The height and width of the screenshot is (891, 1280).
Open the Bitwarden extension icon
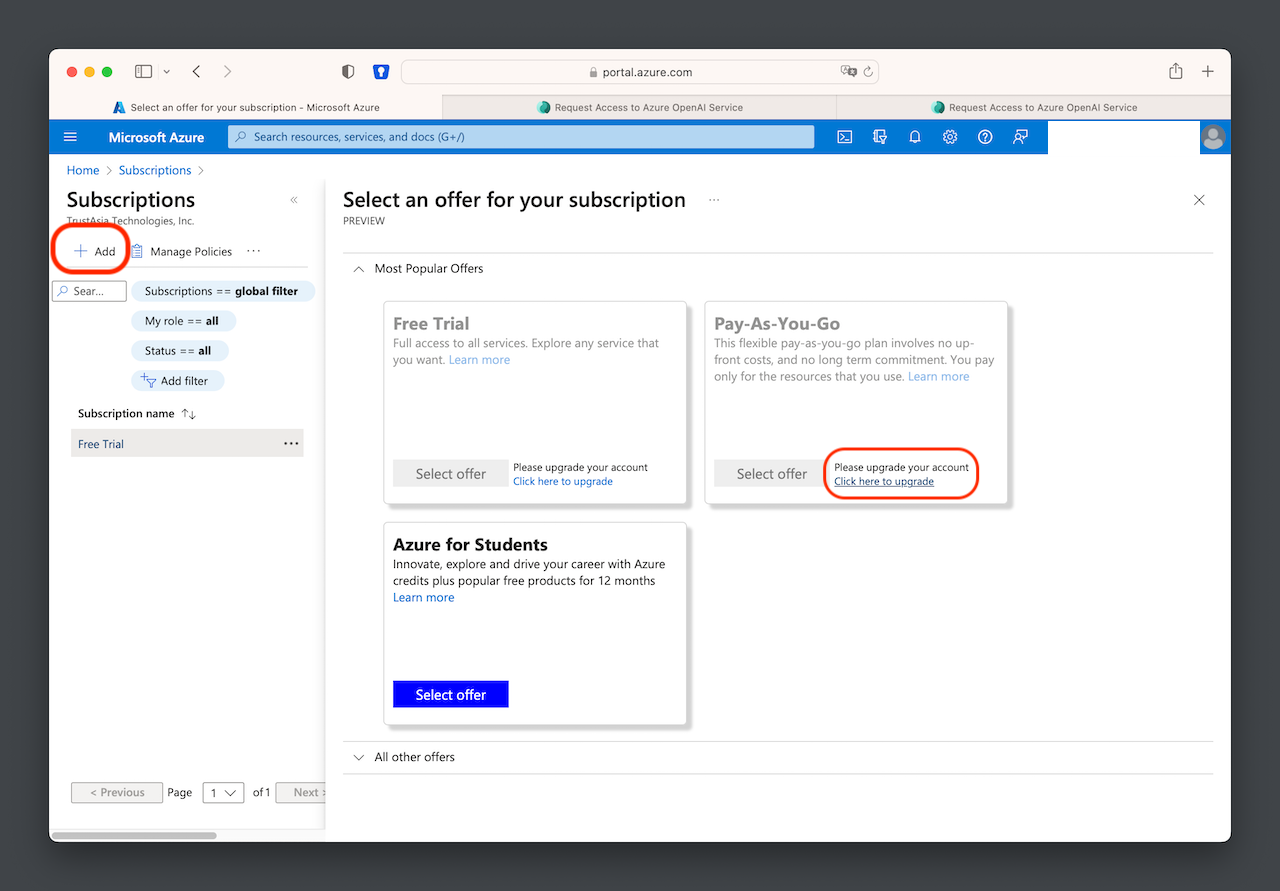(381, 72)
